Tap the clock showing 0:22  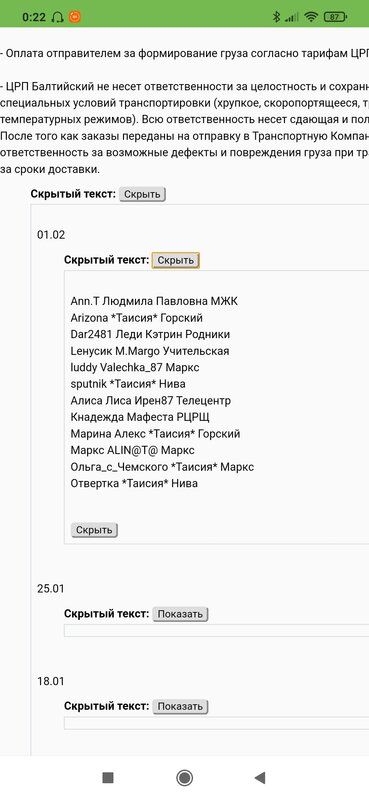34,17
